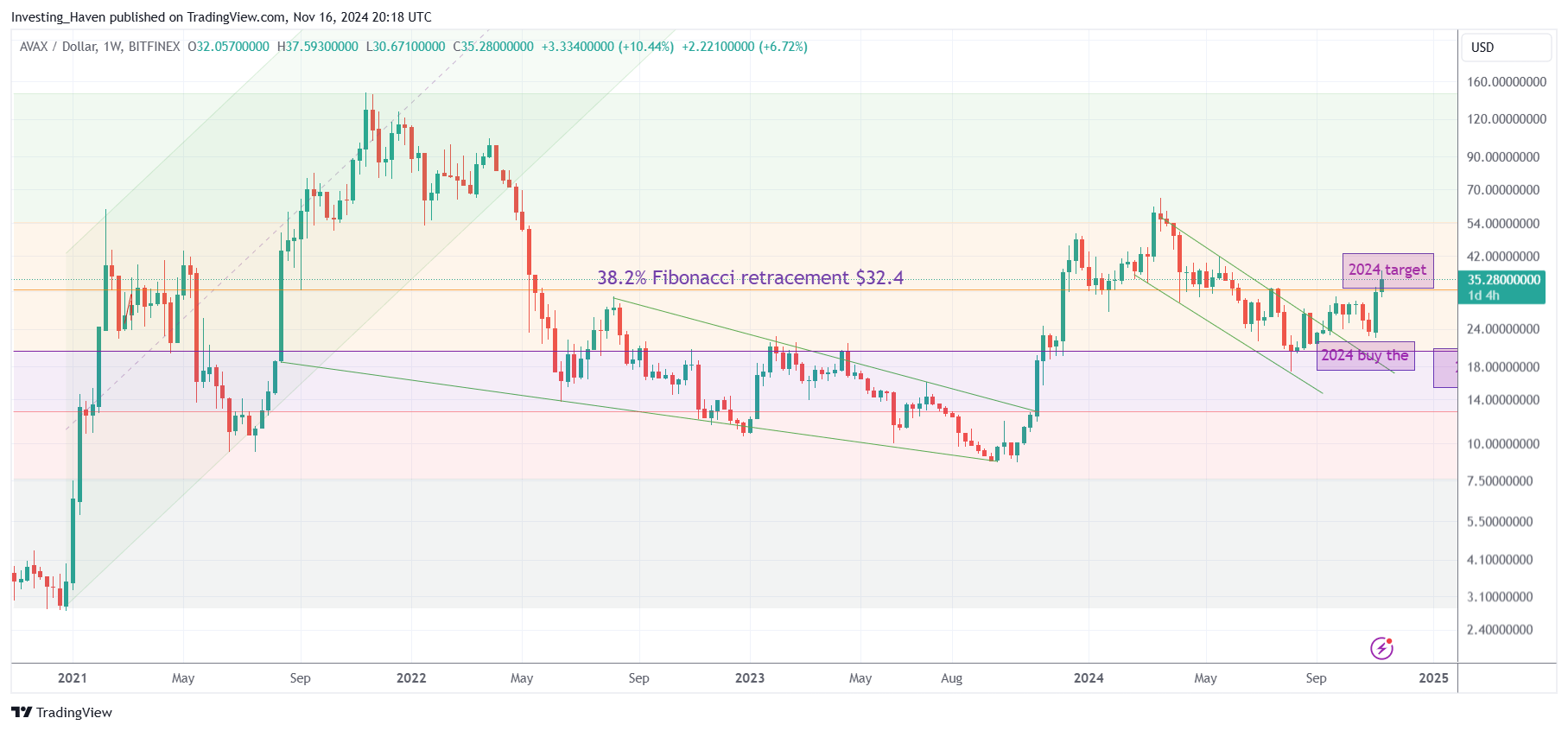
Task: Click the AVAX / Dollar symbol title
Action: click(x=100, y=47)
